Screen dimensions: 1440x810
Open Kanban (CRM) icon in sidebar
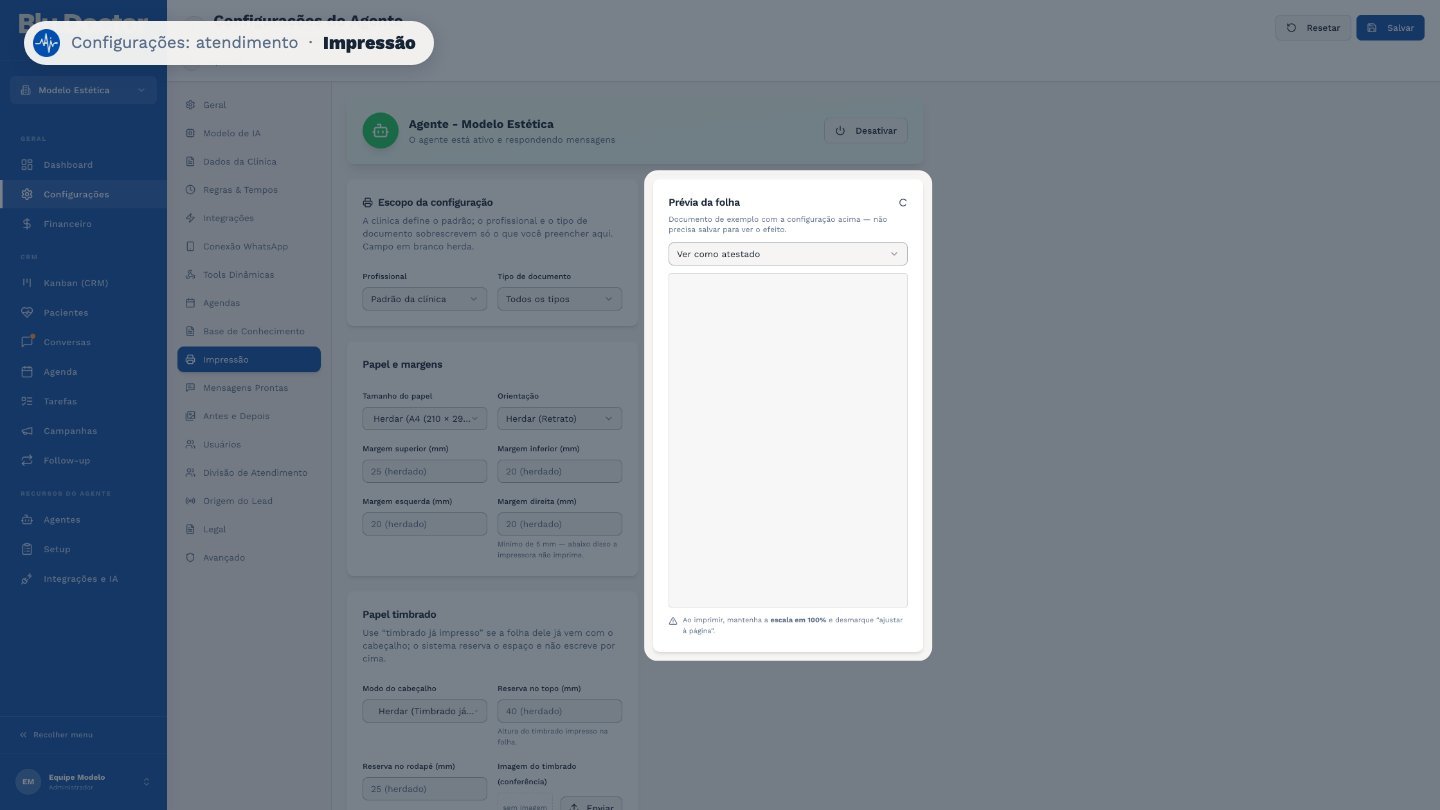coord(27,283)
